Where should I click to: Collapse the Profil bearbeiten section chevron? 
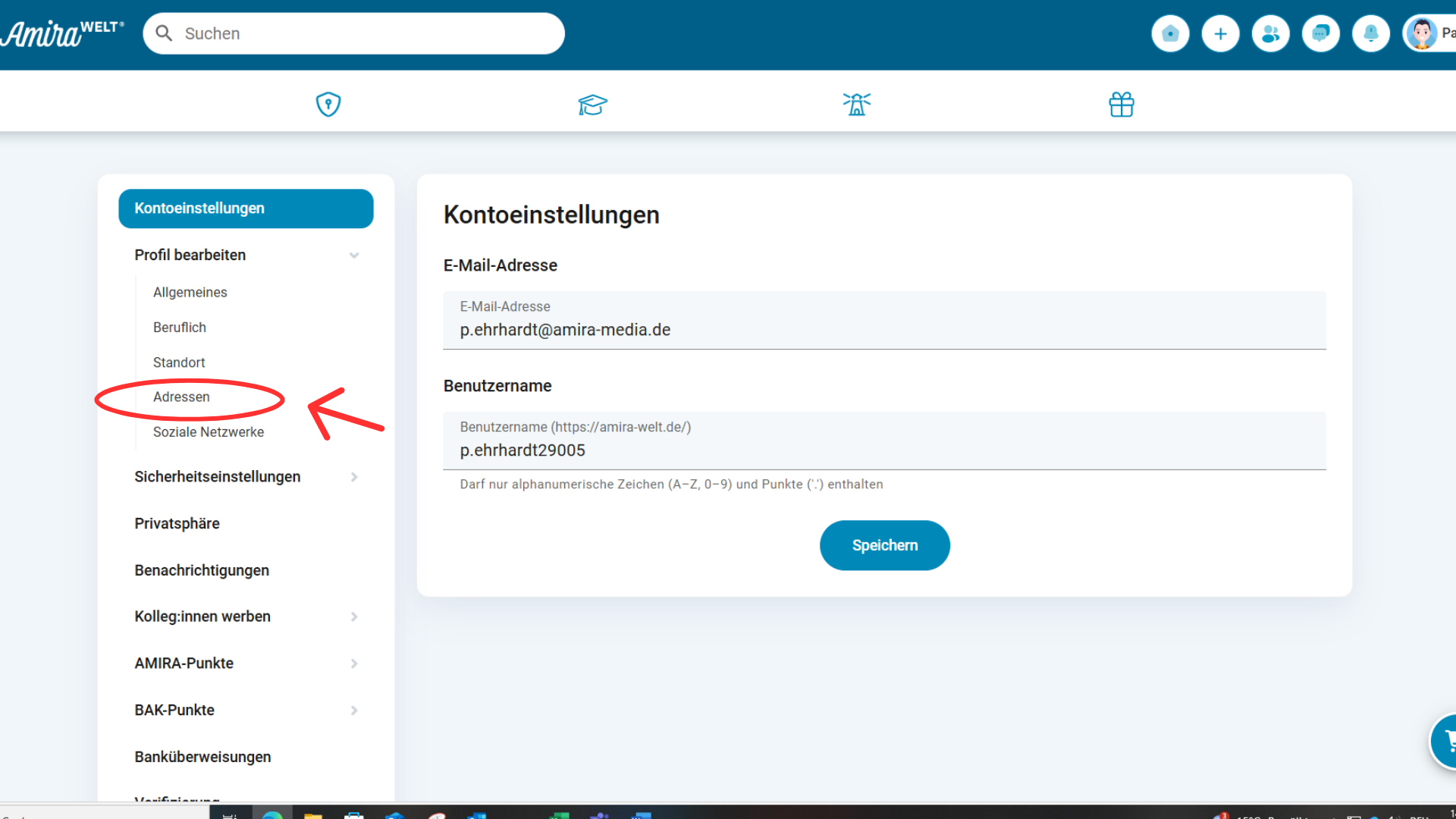354,256
